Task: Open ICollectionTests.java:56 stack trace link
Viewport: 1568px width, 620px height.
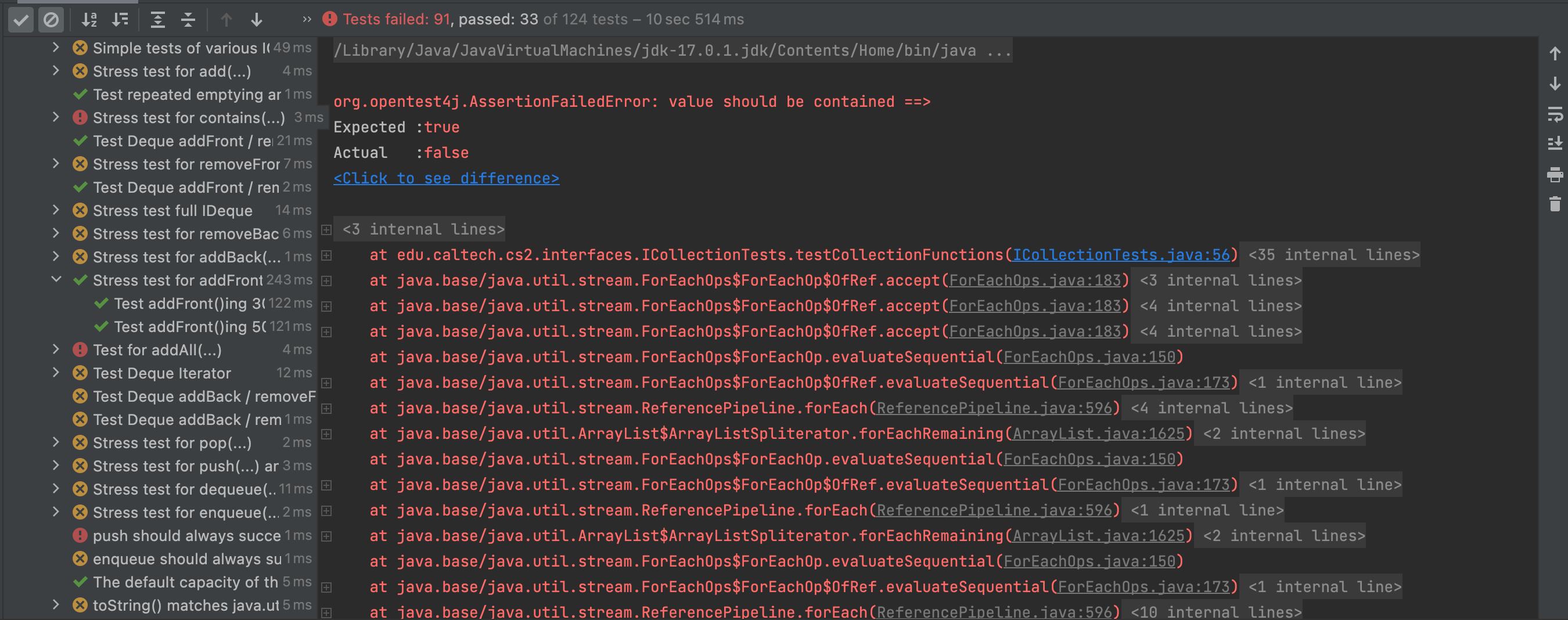Action: pos(1121,255)
